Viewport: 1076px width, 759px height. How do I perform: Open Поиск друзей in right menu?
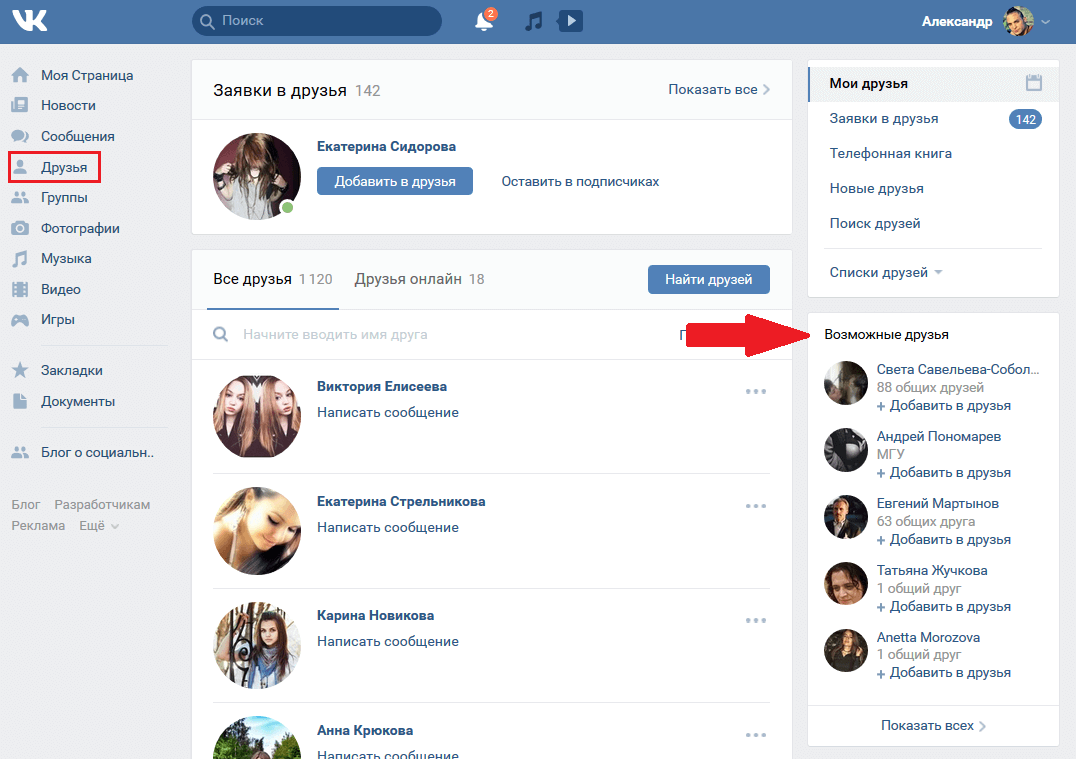pos(874,224)
